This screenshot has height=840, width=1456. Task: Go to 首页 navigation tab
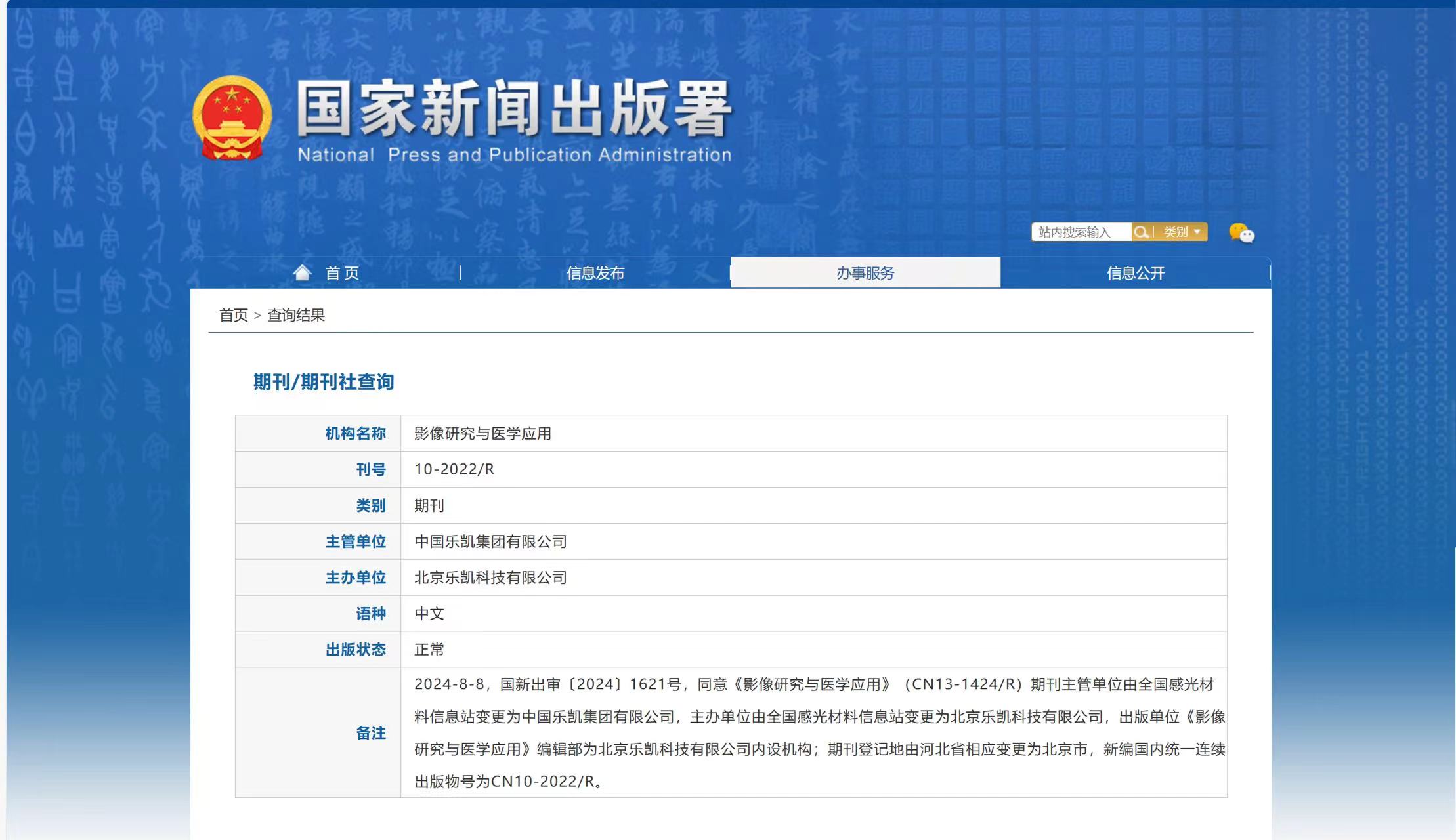click(342, 273)
